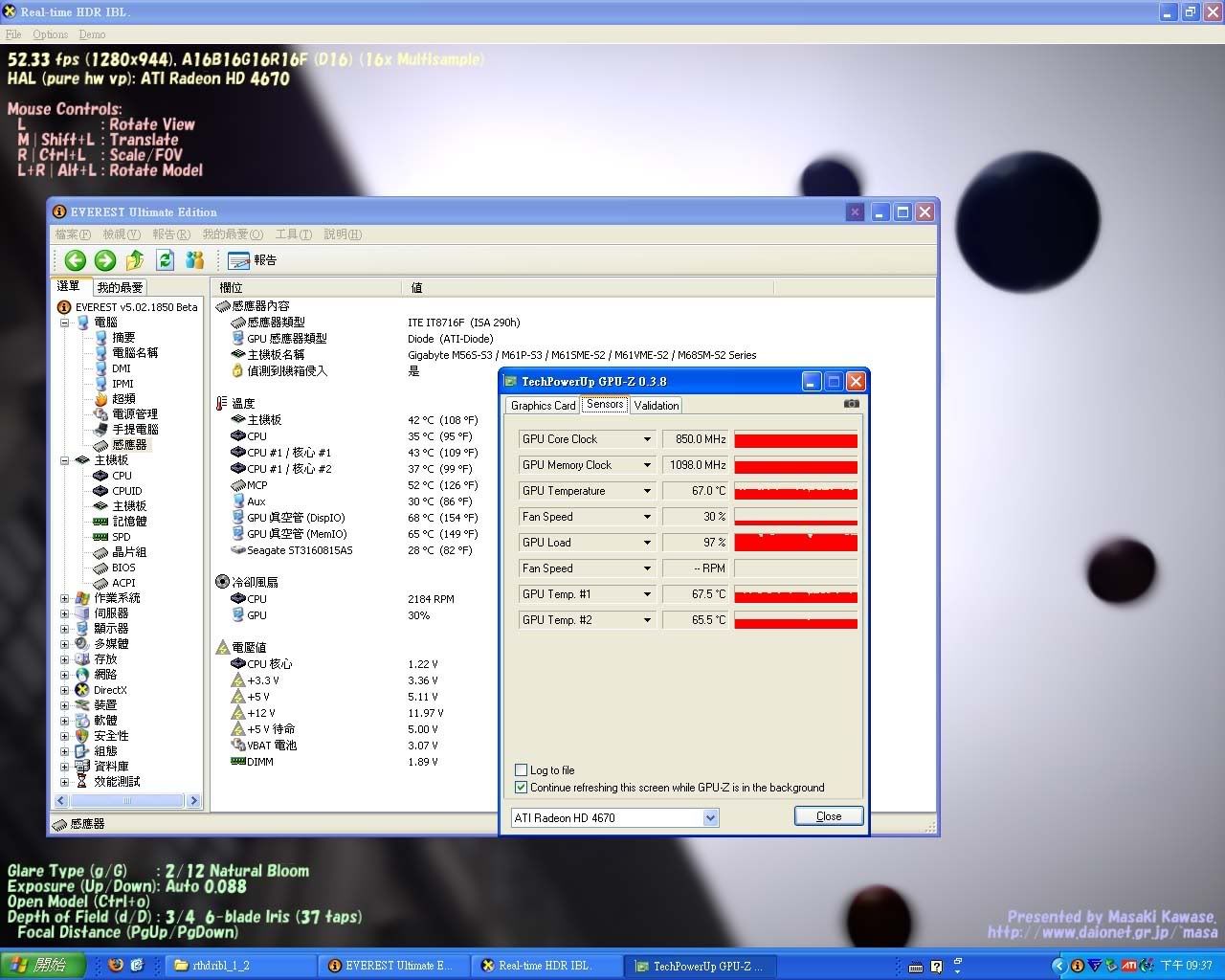Select the GPU-Z Sensors tab
Viewport: 1225px width, 980px height.
[605, 404]
